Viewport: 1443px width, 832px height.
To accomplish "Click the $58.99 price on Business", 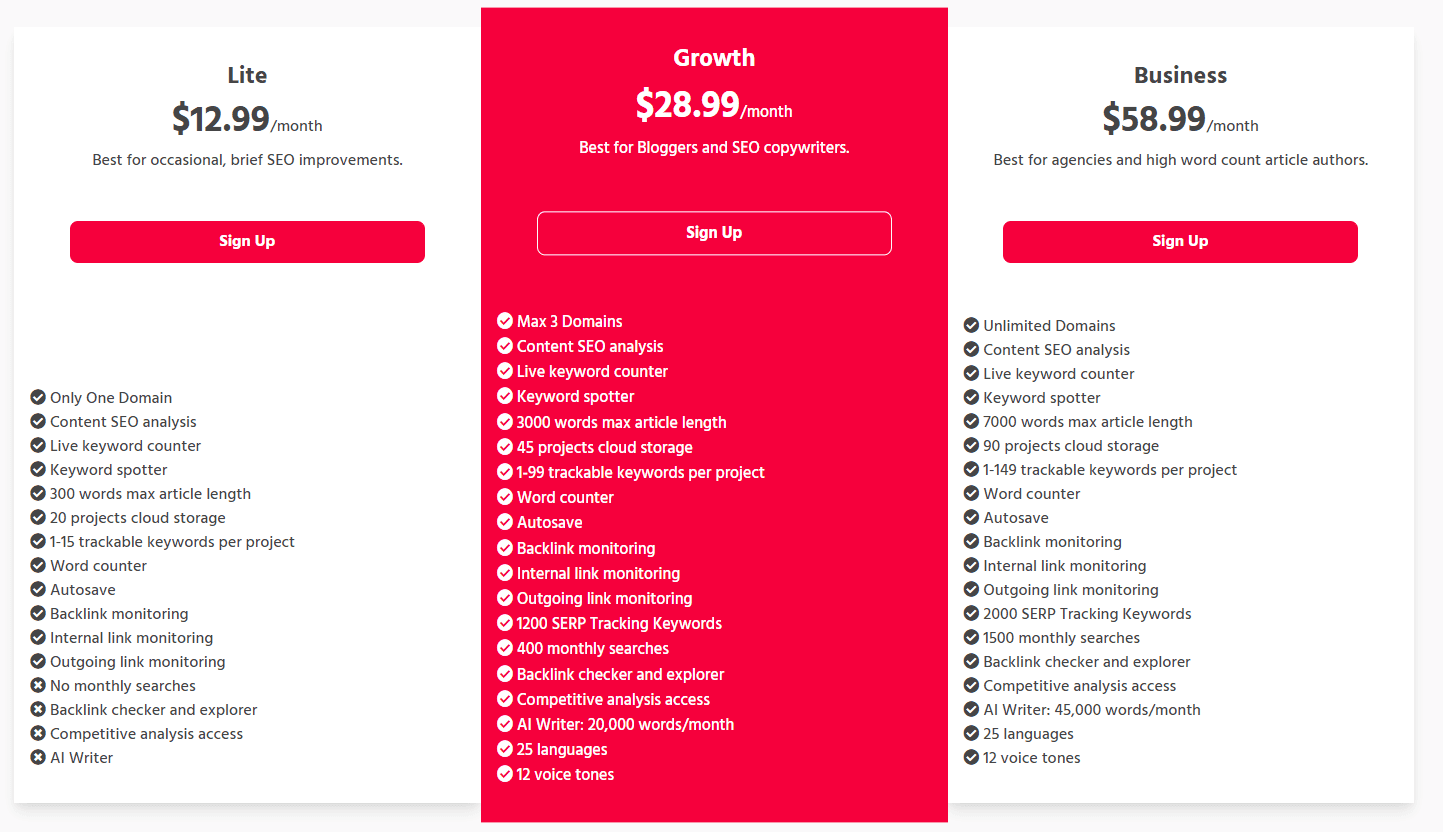I will pyautogui.click(x=1155, y=118).
